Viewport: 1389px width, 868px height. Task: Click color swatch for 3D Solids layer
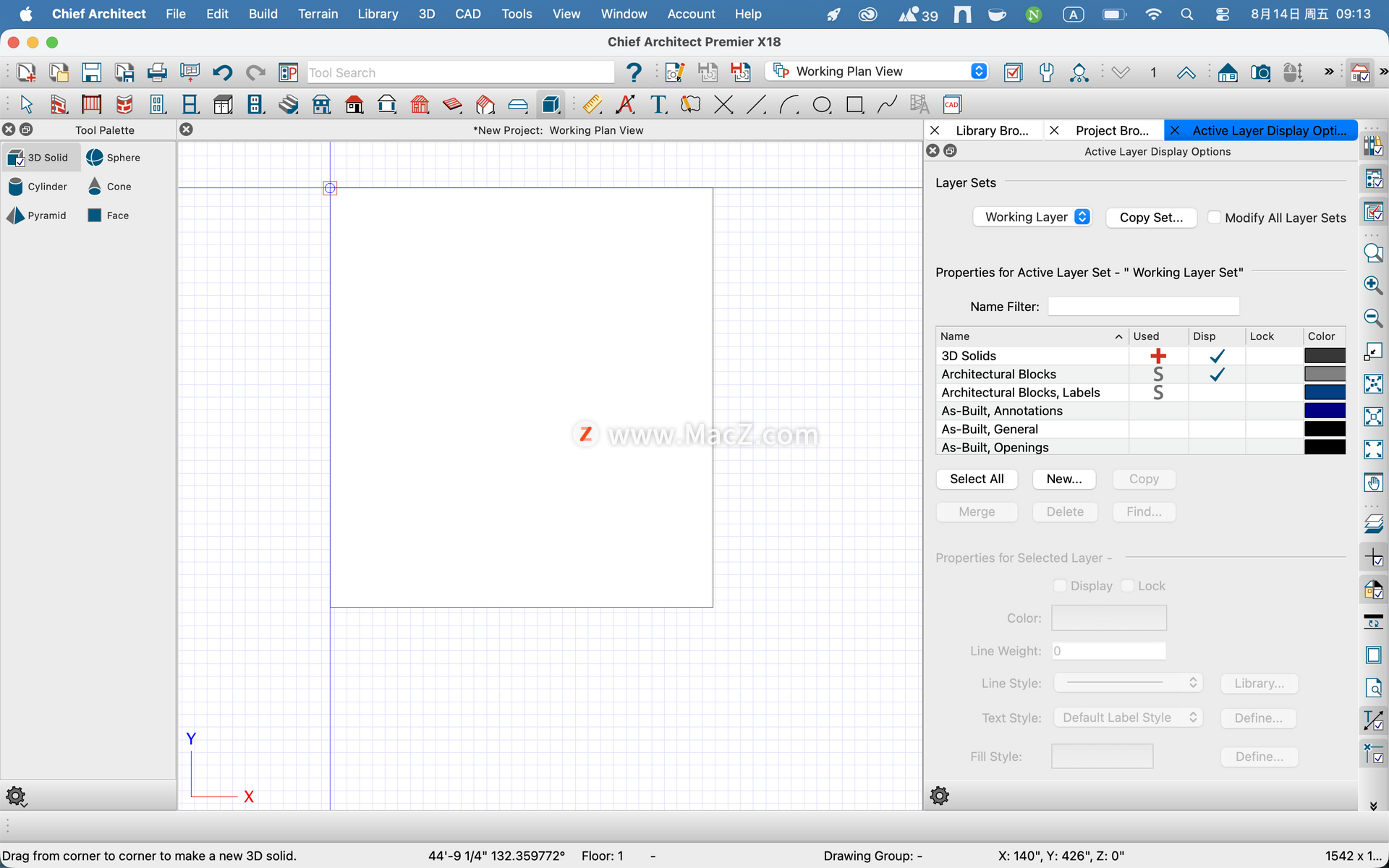click(1325, 356)
